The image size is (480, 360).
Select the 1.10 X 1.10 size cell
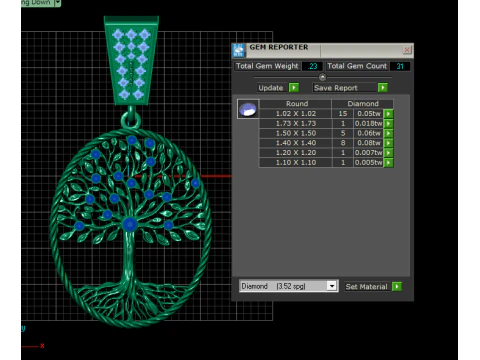(296, 163)
